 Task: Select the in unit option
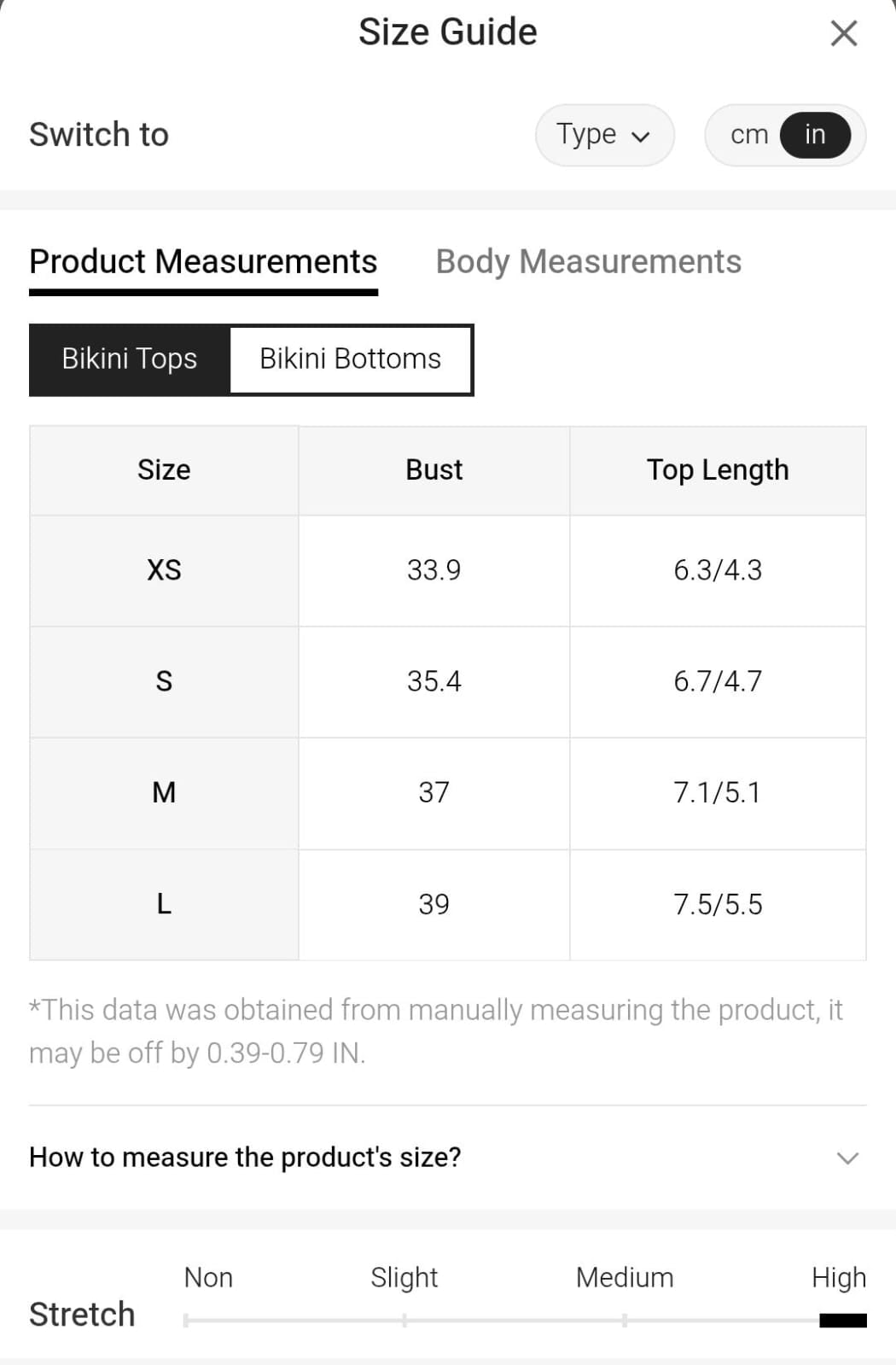click(815, 135)
